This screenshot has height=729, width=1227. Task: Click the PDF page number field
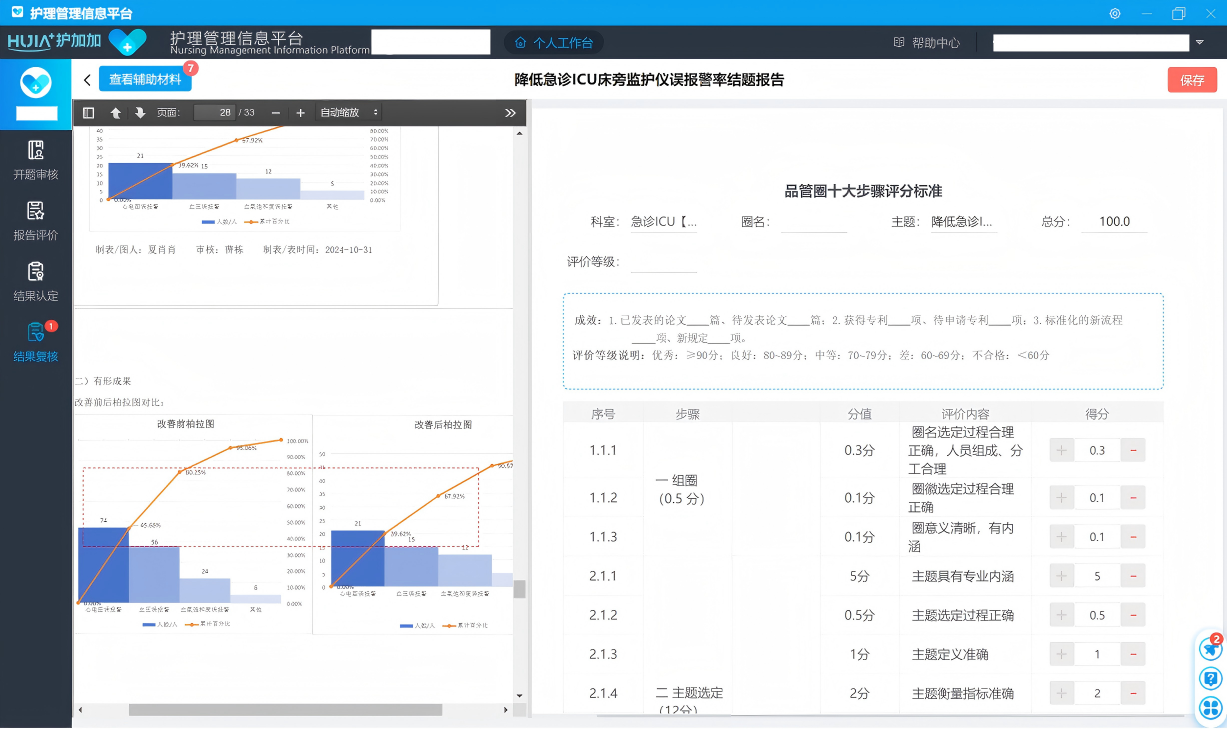point(214,113)
